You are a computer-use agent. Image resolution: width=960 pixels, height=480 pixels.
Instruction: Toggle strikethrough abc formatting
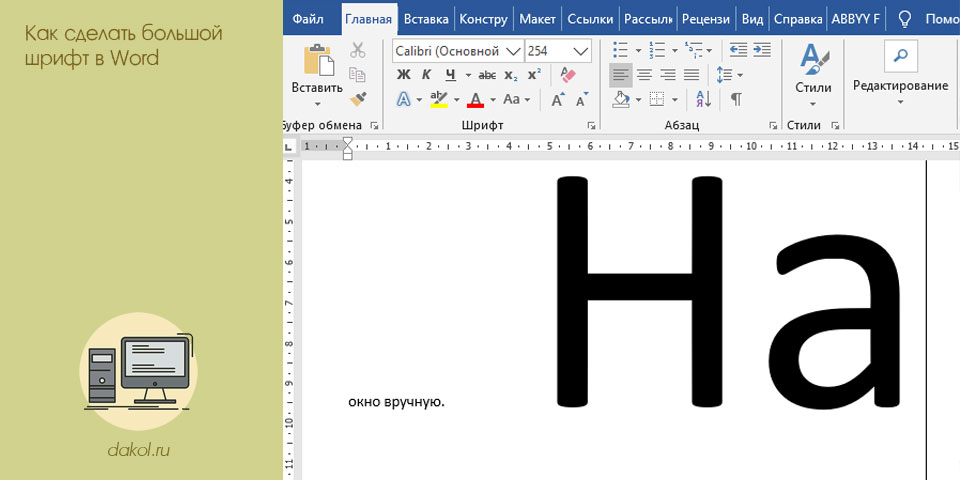coord(487,75)
